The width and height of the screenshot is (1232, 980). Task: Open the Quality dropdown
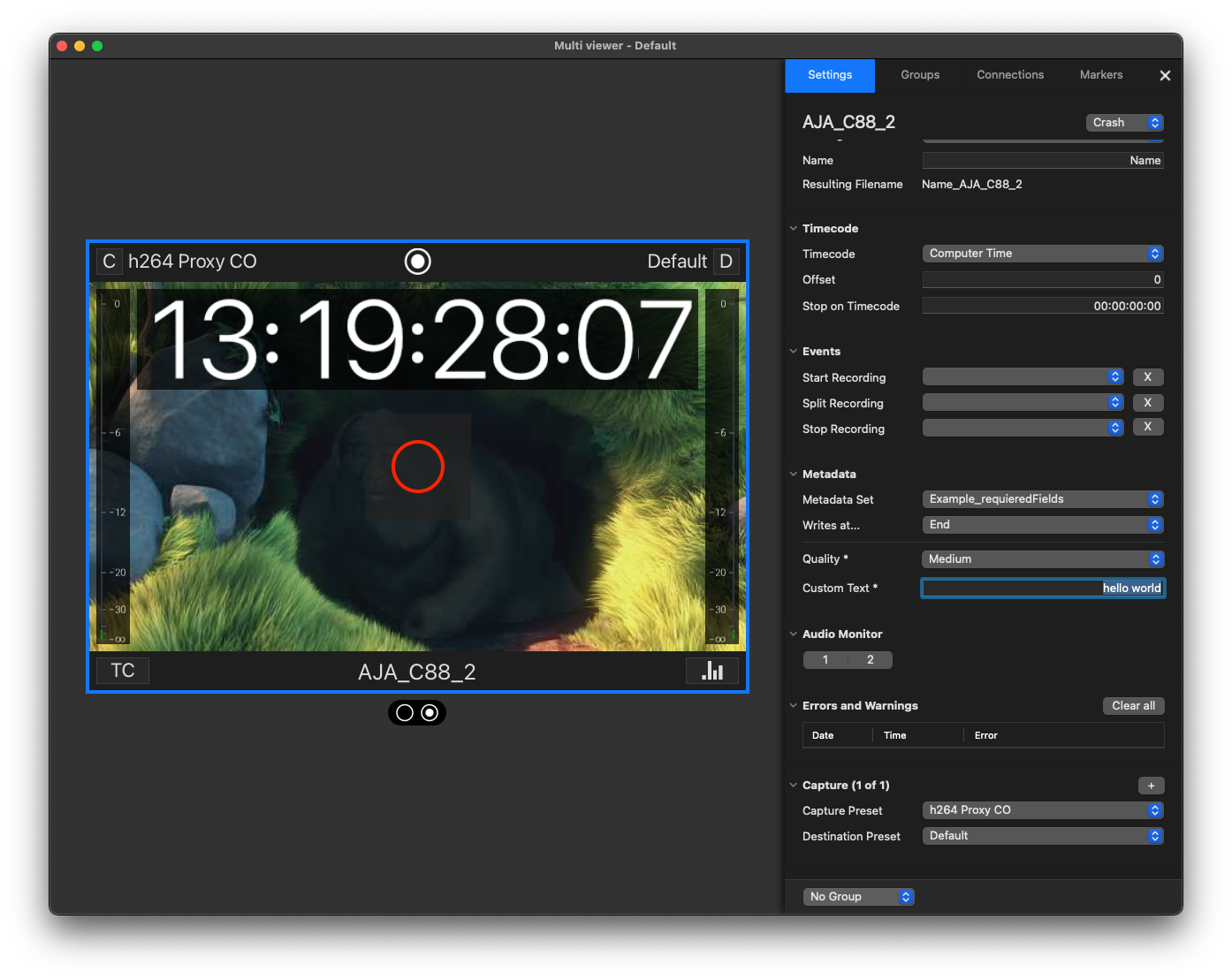[1043, 559]
